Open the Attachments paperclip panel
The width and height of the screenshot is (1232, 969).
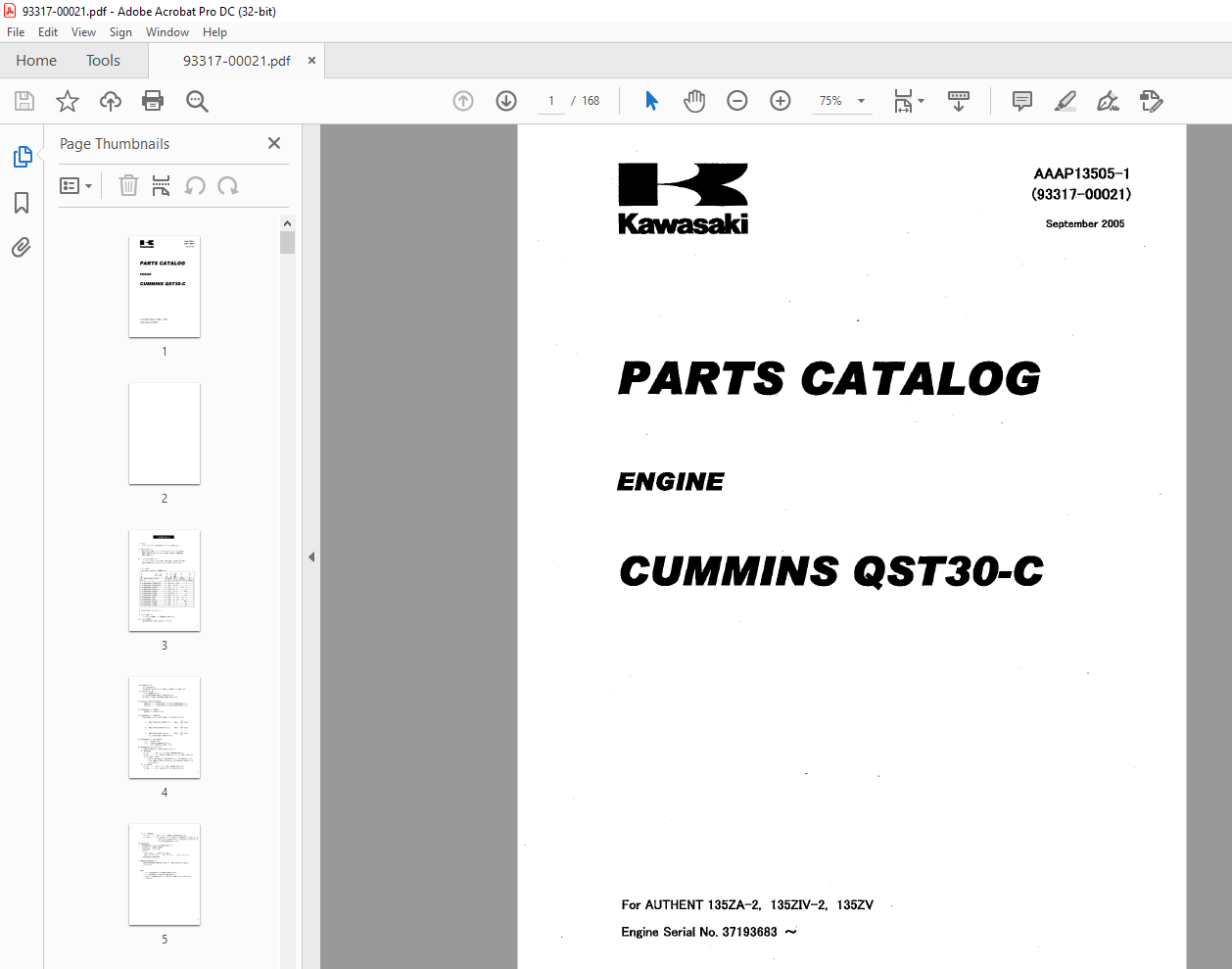[22, 247]
